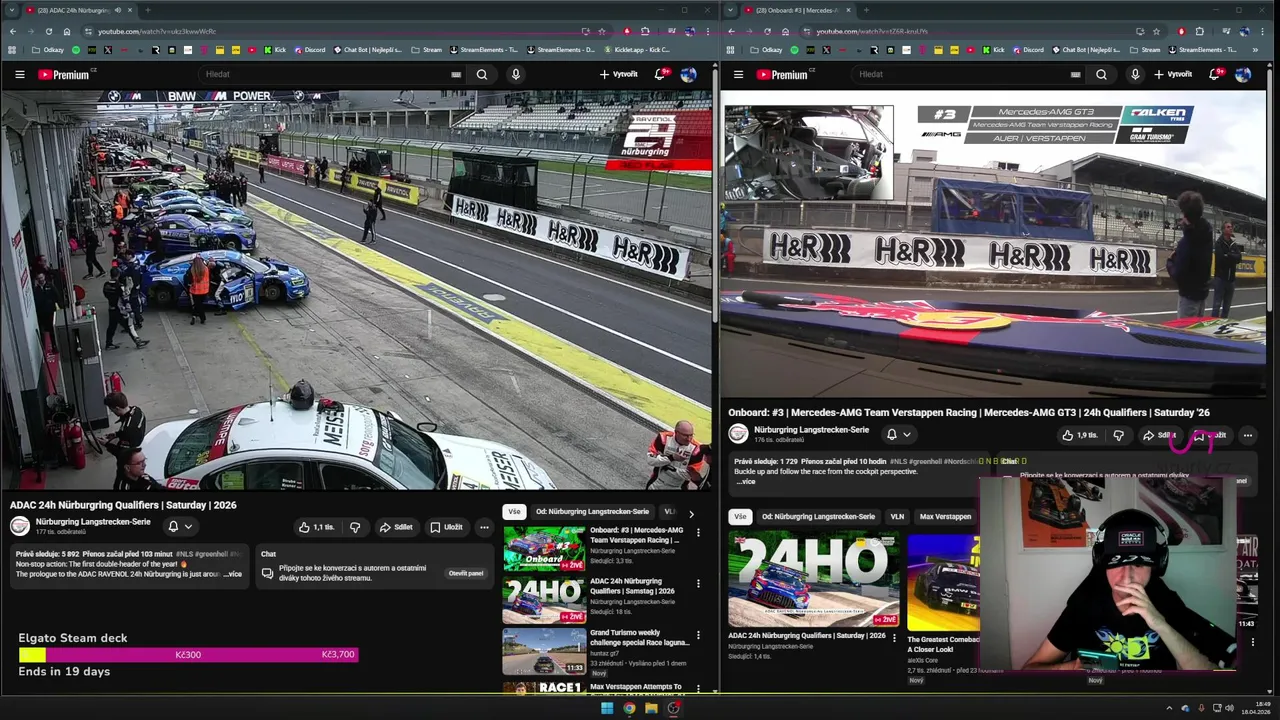Open Discord bookmark in right browser
This screenshot has width=1280, height=720.
click(x=1027, y=49)
